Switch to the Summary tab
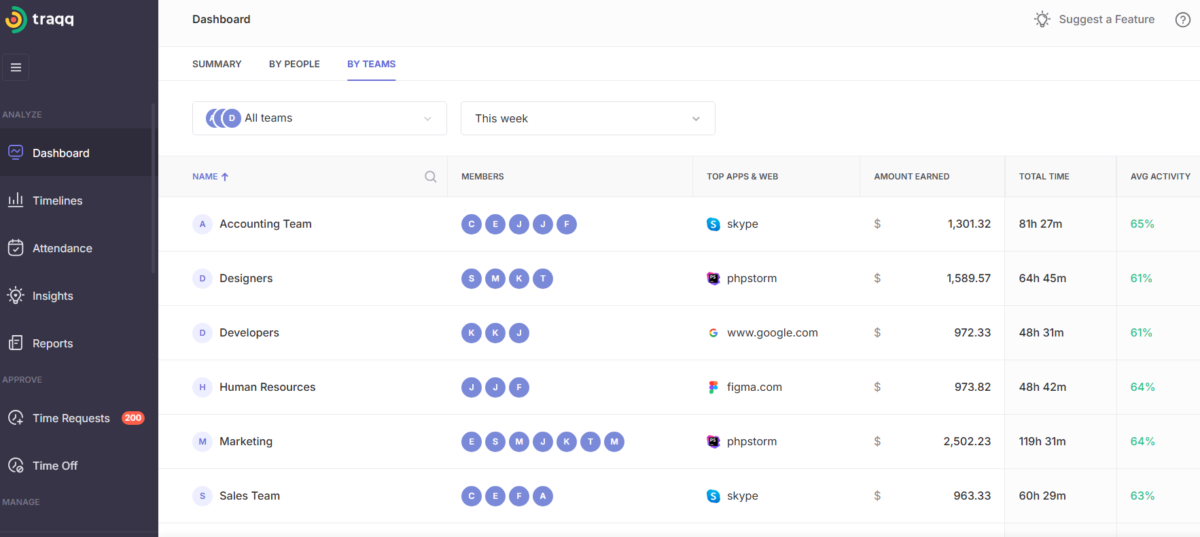This screenshot has height=537, width=1200. [217, 64]
